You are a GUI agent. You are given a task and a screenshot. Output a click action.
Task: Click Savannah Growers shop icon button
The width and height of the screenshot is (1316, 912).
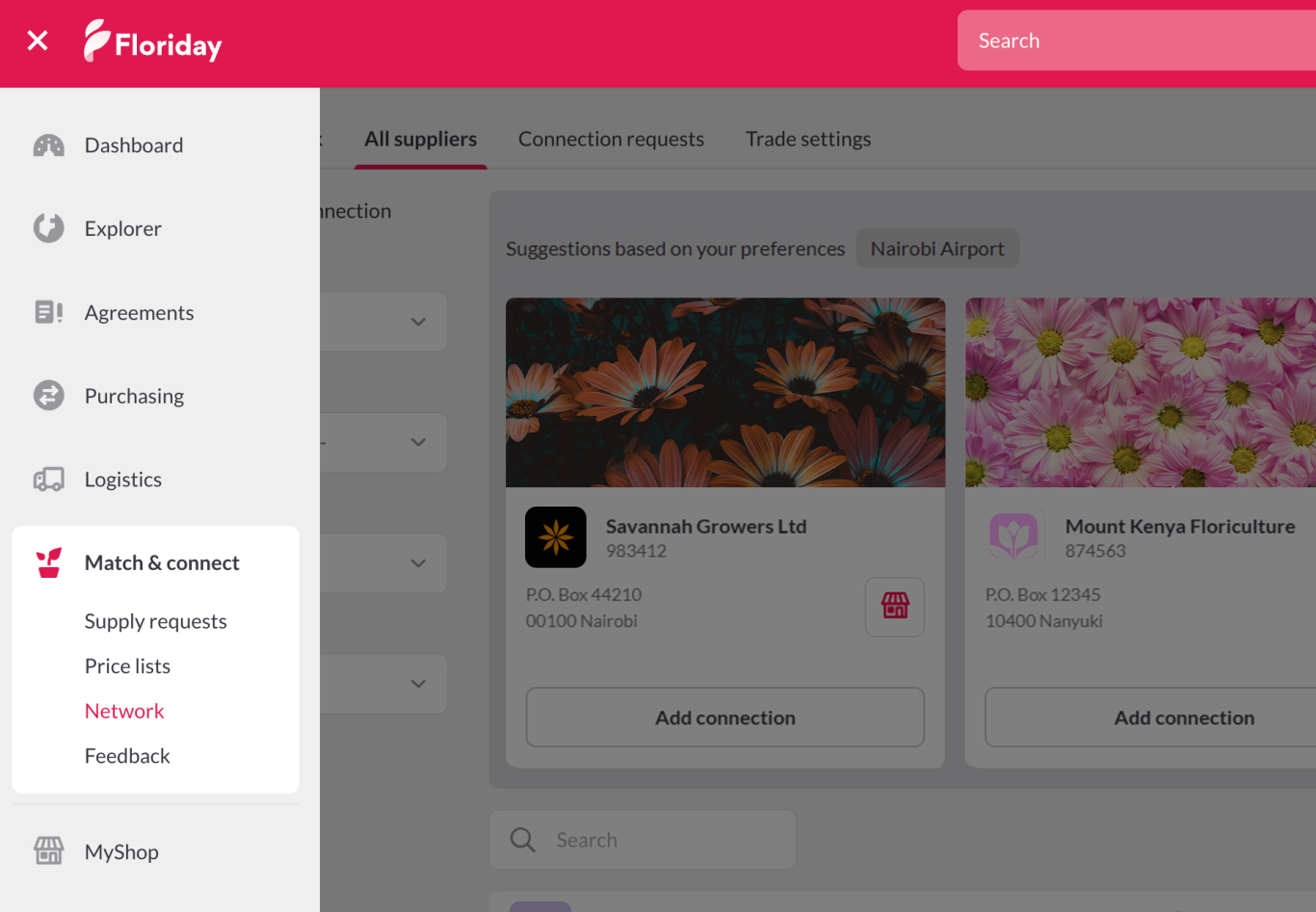pos(894,607)
